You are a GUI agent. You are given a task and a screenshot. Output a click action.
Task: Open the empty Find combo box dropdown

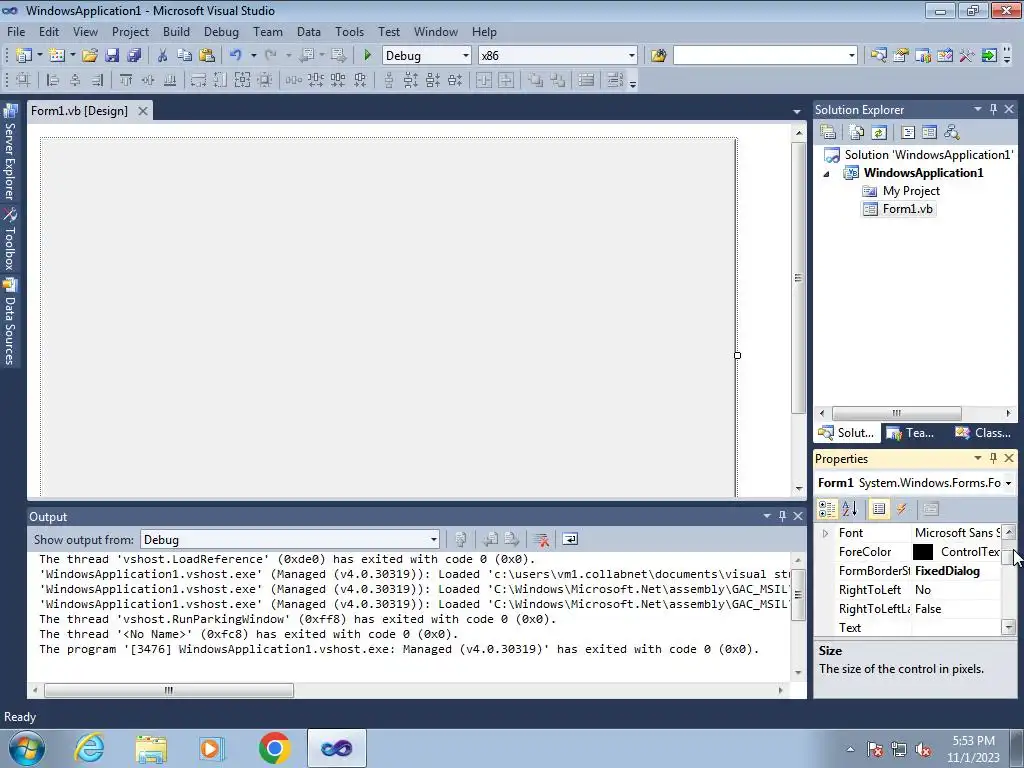(852, 56)
